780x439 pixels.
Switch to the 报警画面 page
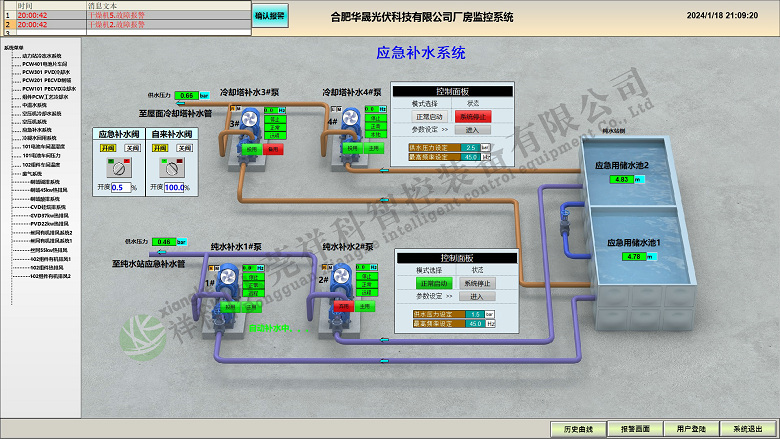pos(635,429)
